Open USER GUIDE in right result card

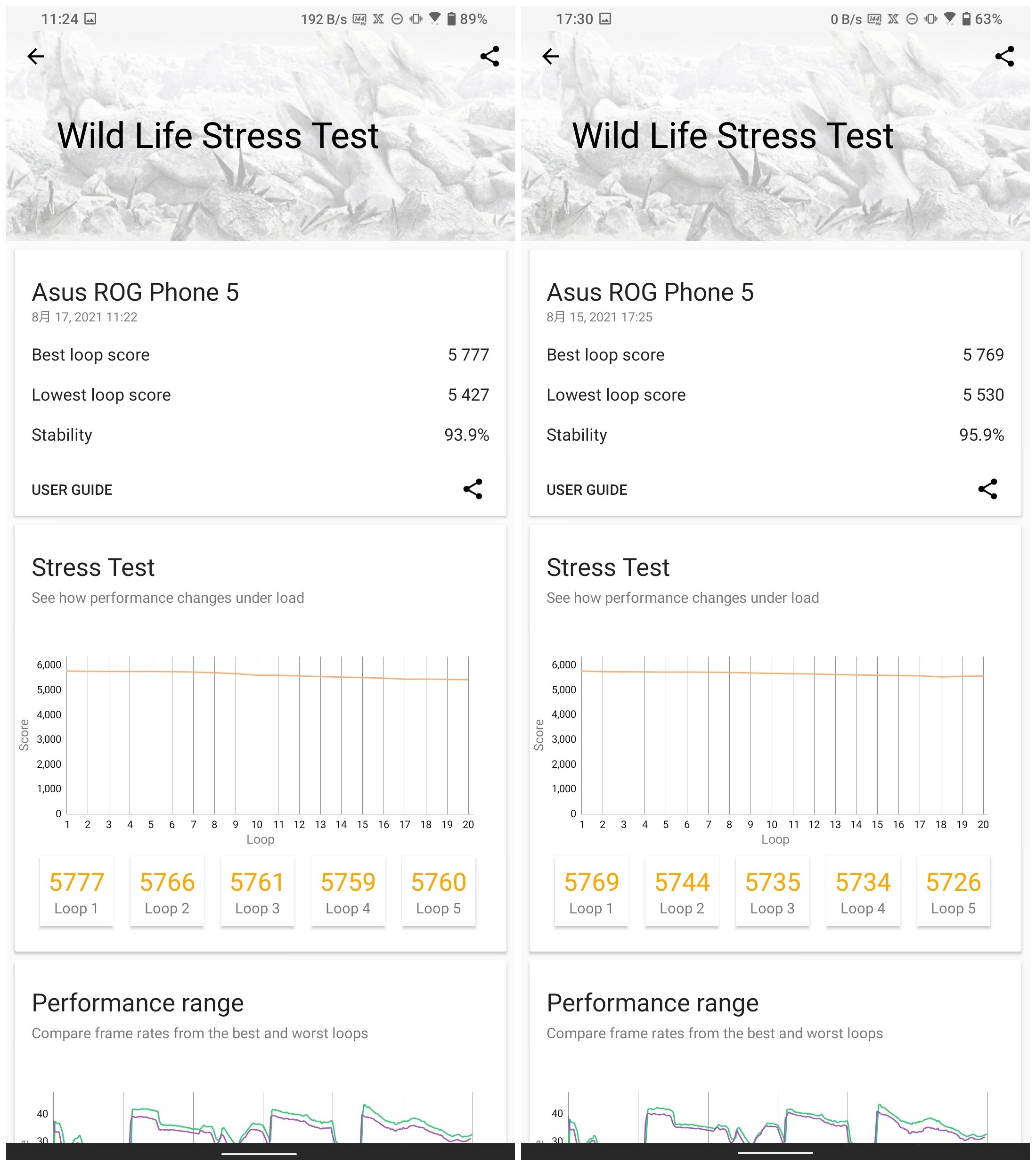click(x=587, y=490)
